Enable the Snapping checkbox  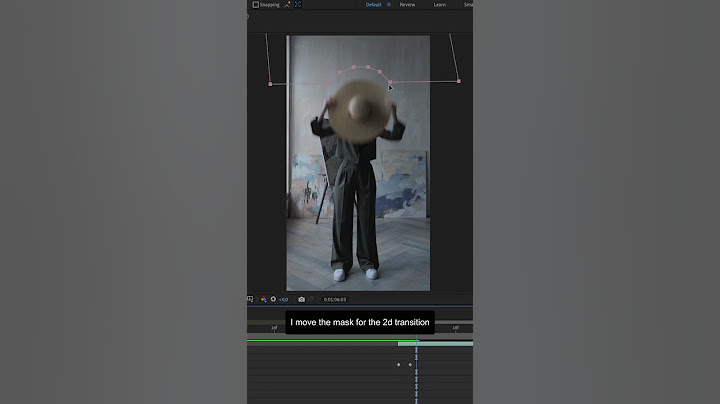coord(256,5)
